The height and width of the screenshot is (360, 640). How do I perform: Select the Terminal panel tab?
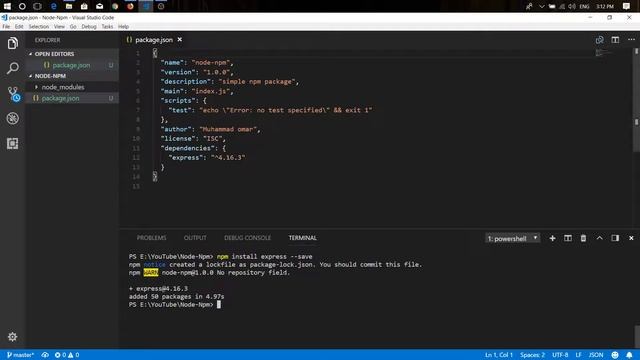[x=302, y=238]
